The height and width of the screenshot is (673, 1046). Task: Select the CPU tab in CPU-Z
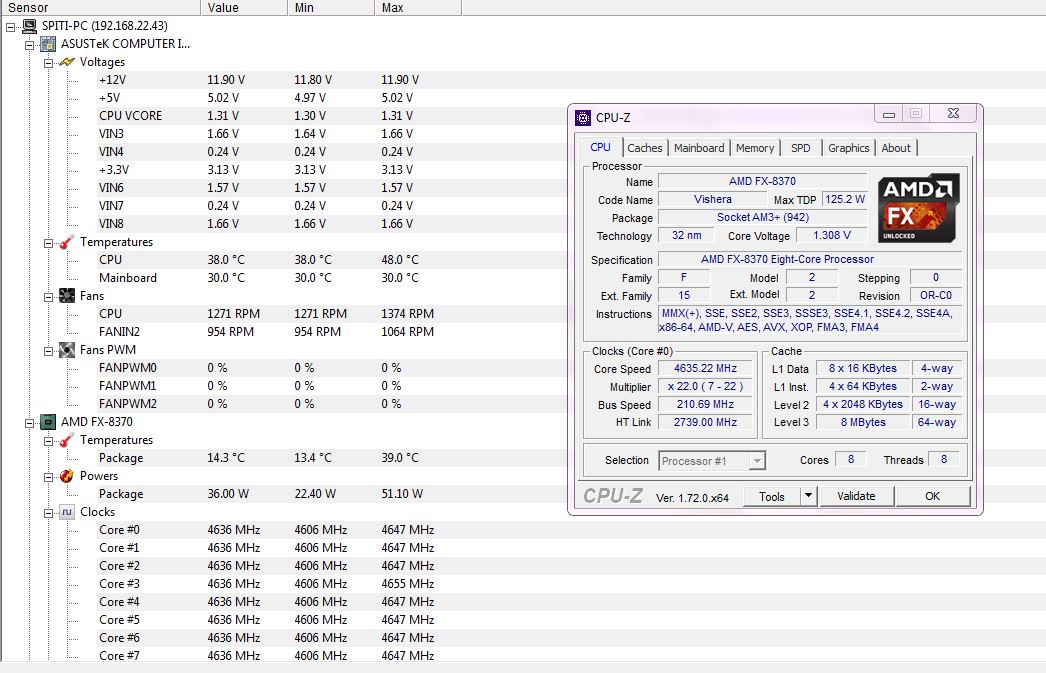tap(600, 147)
